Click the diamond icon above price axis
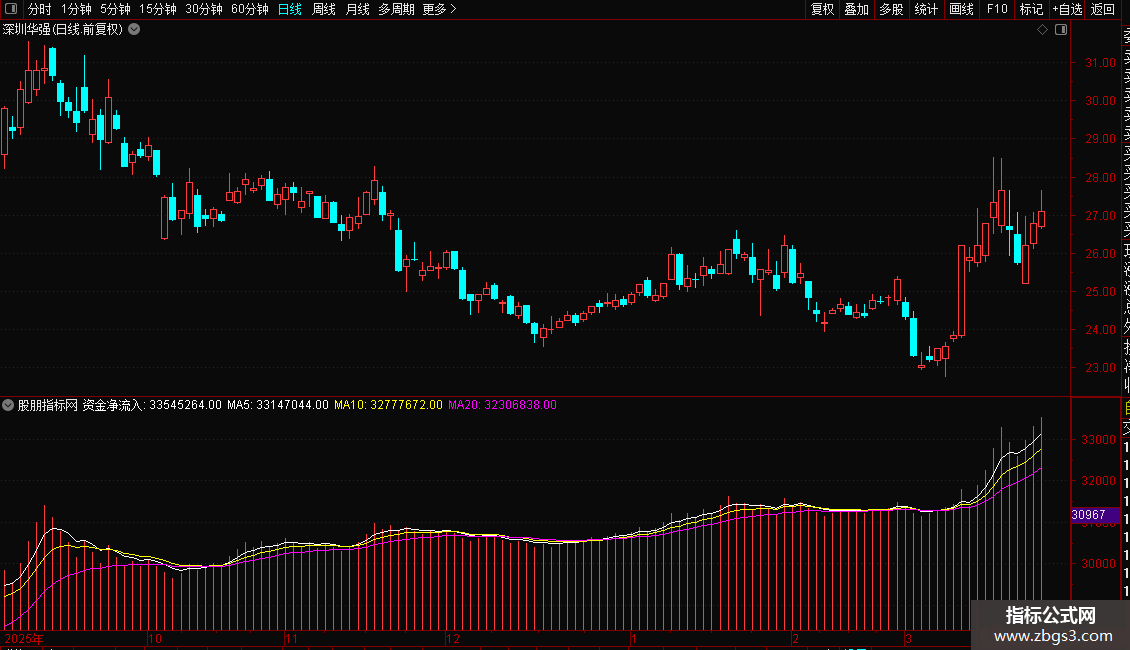The height and width of the screenshot is (650, 1130). (1042, 30)
